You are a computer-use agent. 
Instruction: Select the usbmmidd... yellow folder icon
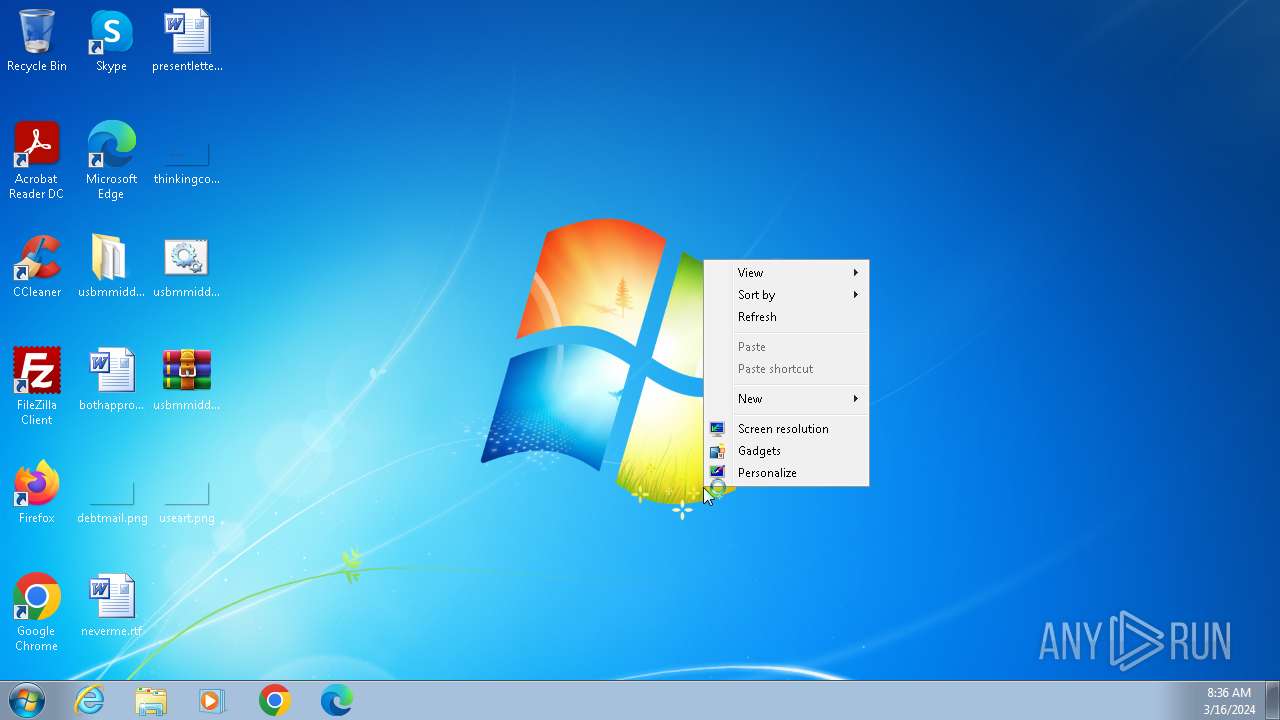pyautogui.click(x=111, y=267)
